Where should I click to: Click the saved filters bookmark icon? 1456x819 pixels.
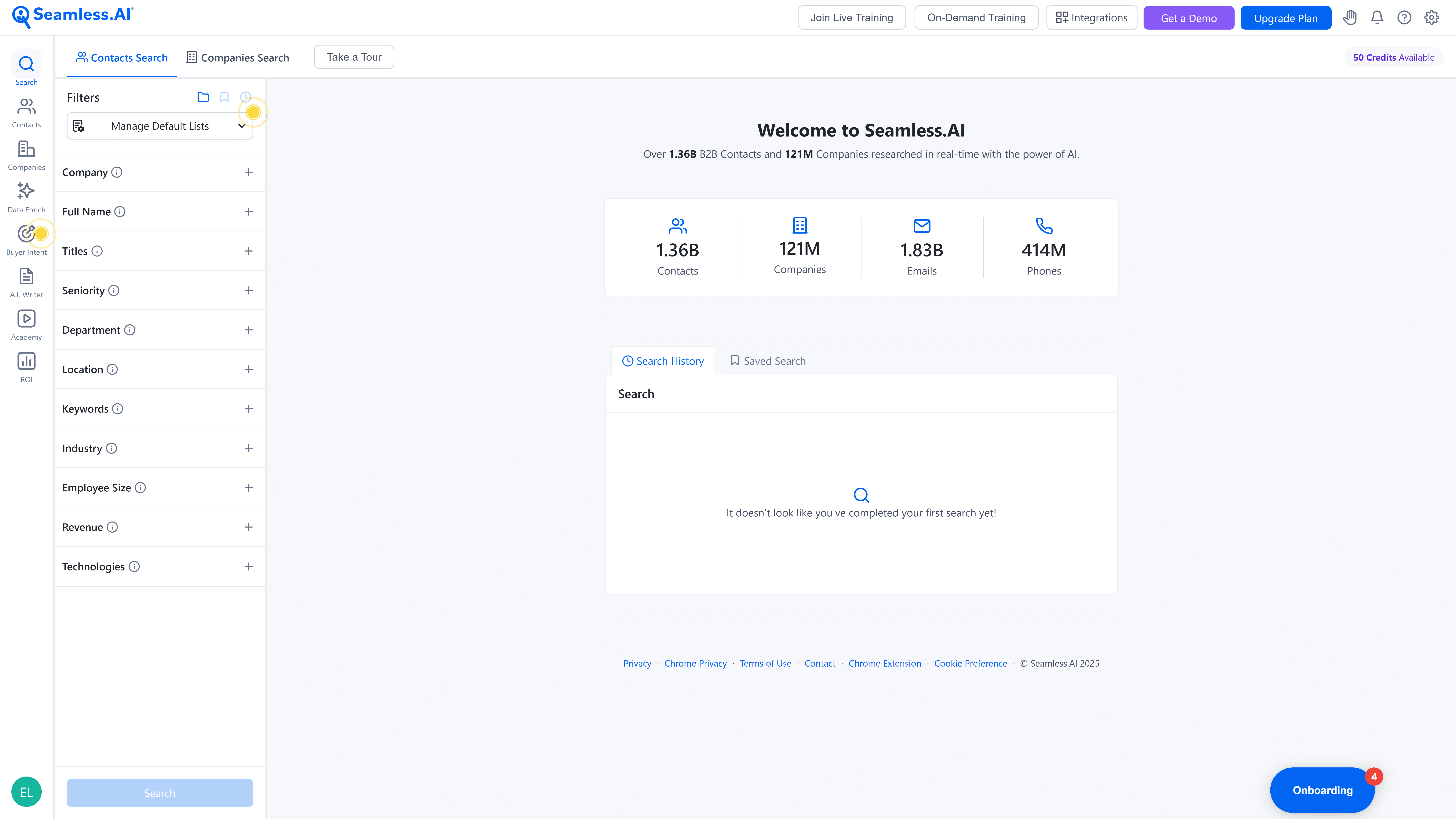(x=224, y=97)
